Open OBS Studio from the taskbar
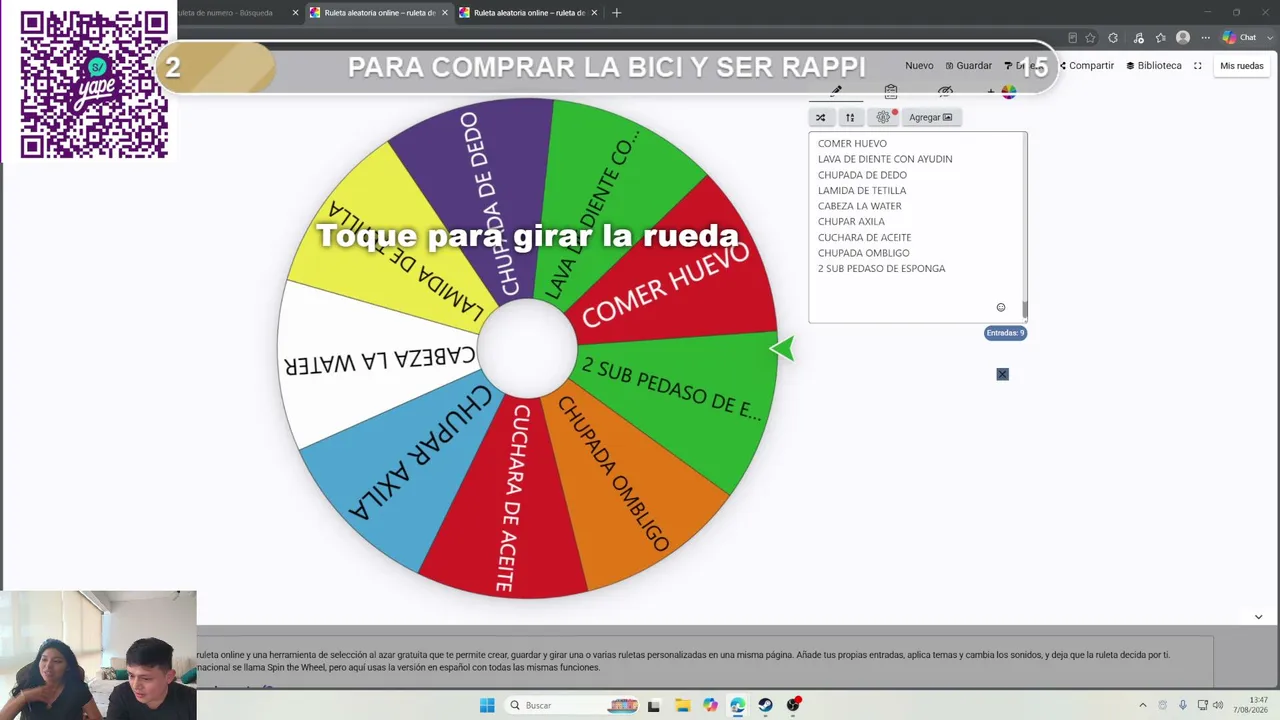 pos(793,705)
